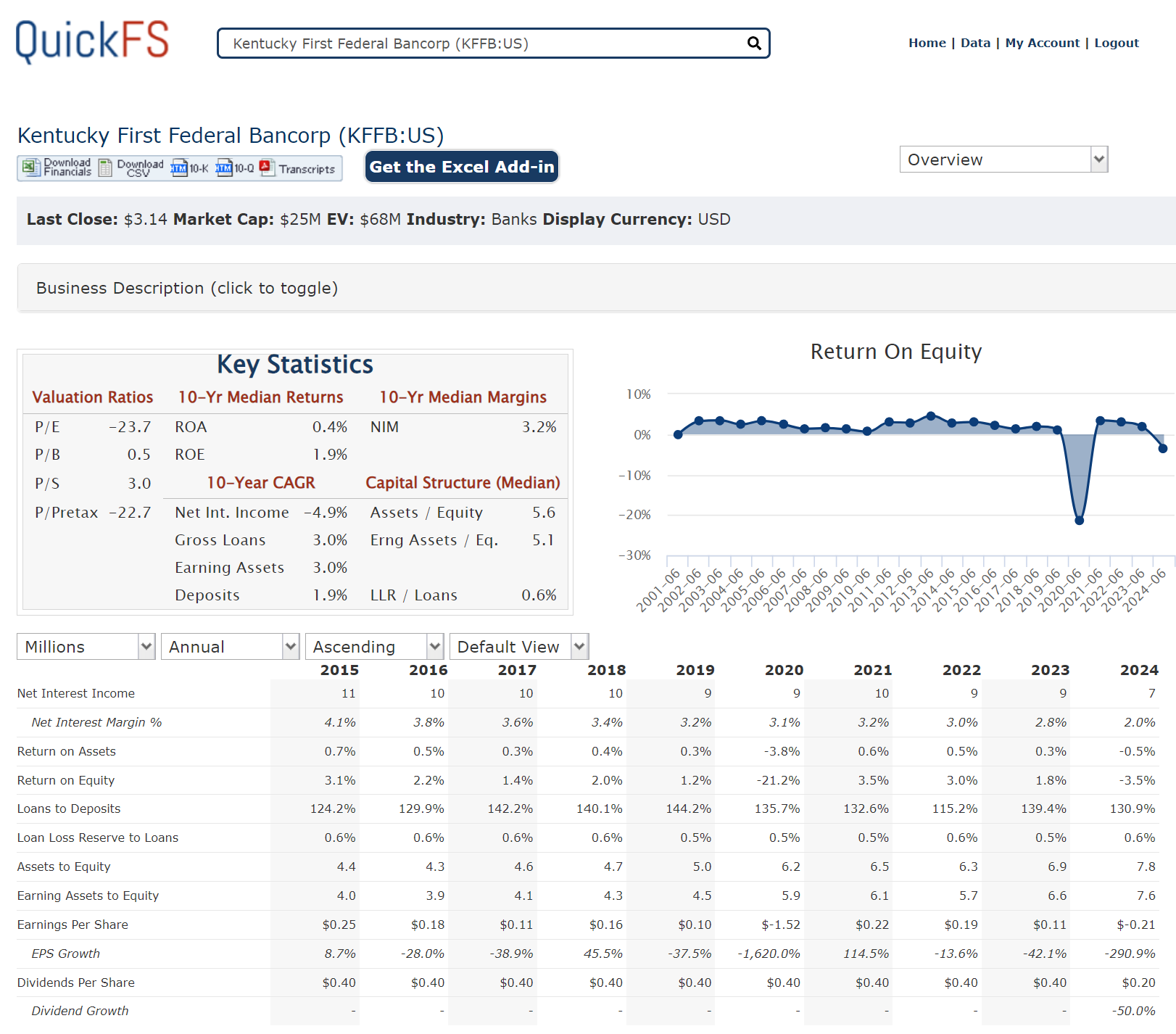The image size is (1176, 1034).
Task: Click the Kentucky First Federal Bancorp page title
Action: click(x=231, y=136)
